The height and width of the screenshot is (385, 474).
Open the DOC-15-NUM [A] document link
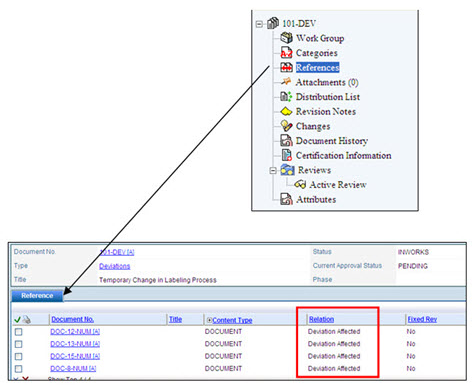[75, 356]
